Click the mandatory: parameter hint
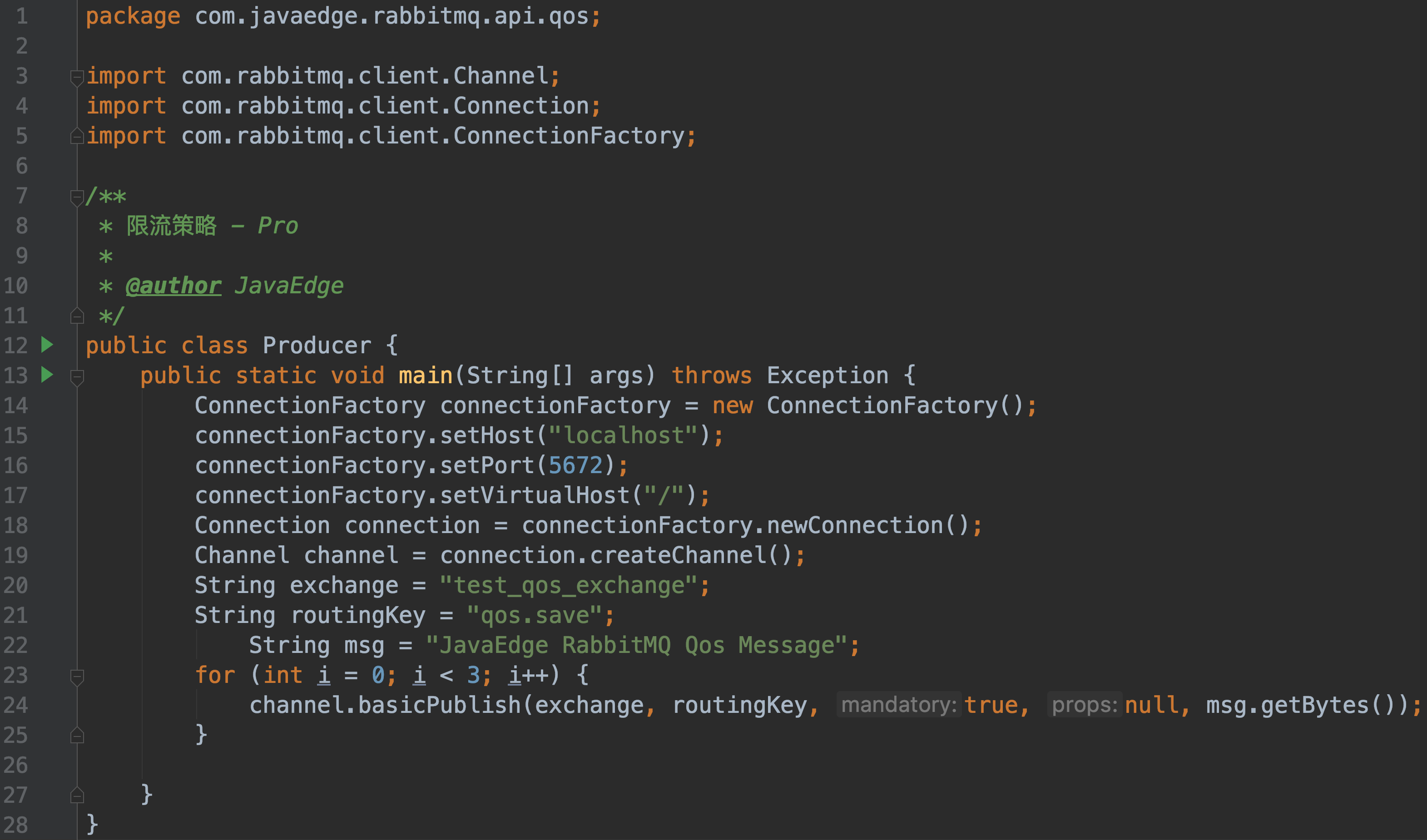Image resolution: width=1427 pixels, height=840 pixels. pyautogui.click(x=899, y=705)
